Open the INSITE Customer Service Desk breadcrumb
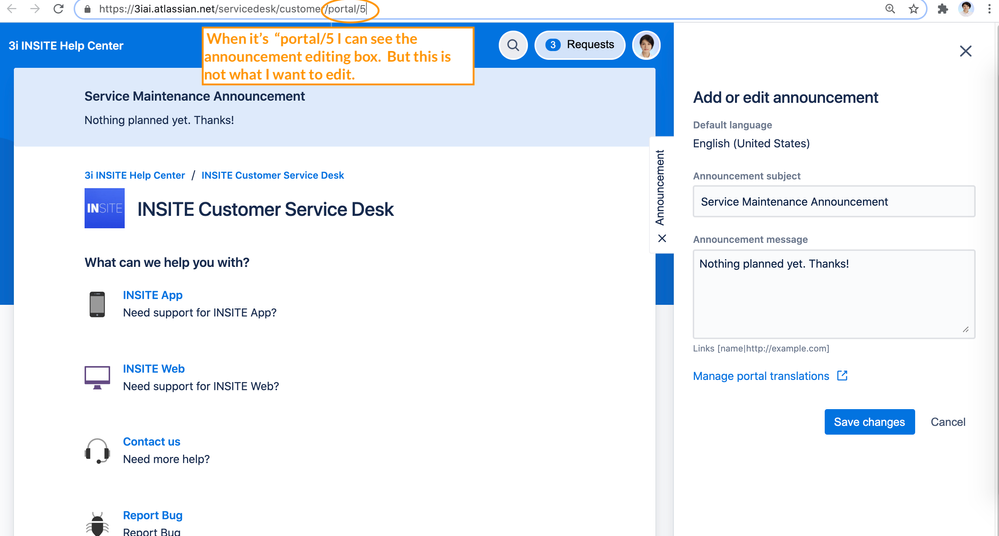Screen dimensions: 999x536 pyautogui.click(x=273, y=175)
